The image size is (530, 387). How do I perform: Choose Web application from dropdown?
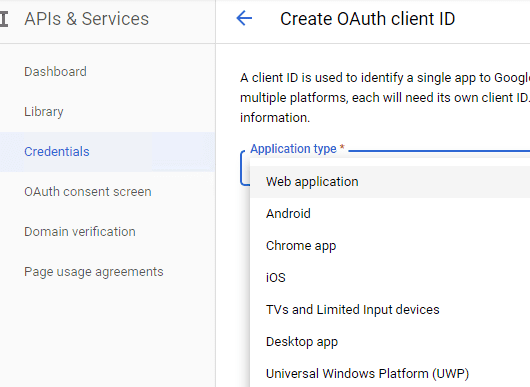(390, 182)
